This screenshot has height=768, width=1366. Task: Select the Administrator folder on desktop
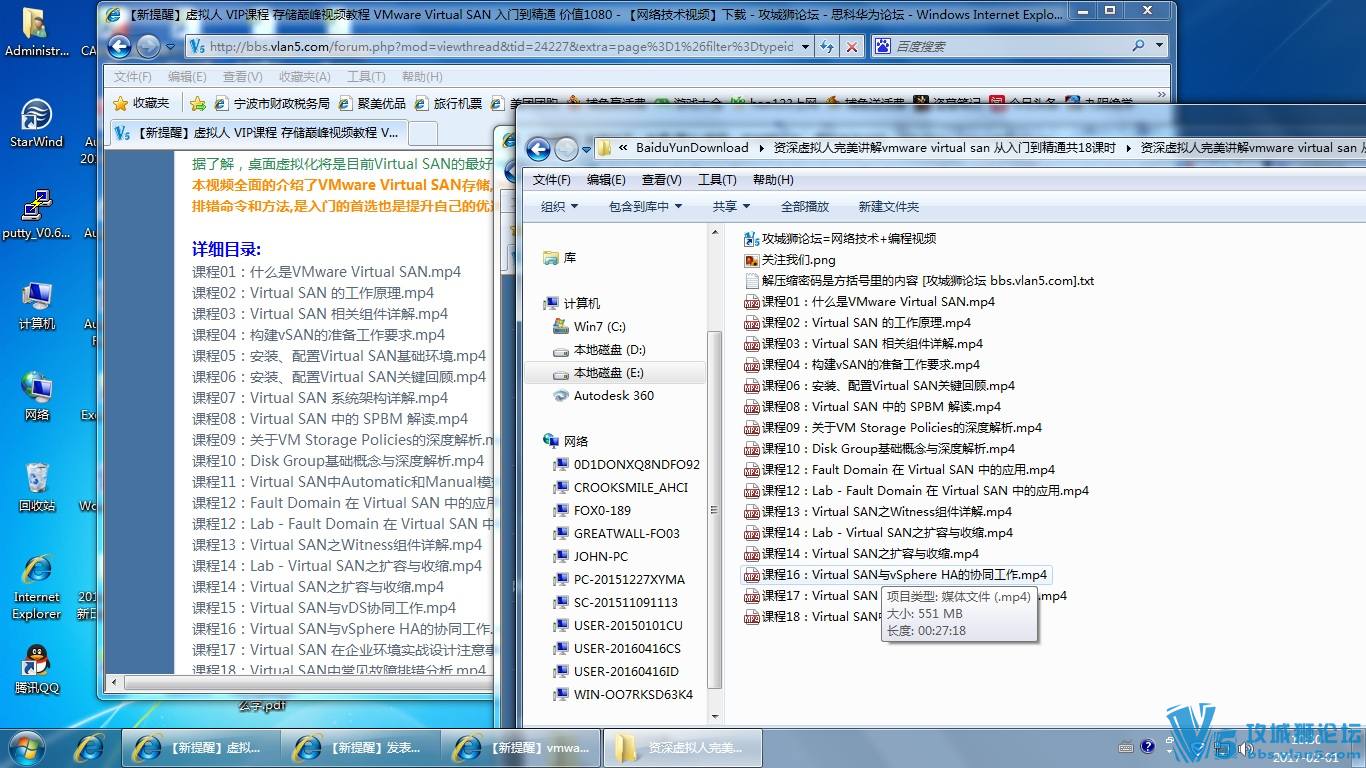36,33
